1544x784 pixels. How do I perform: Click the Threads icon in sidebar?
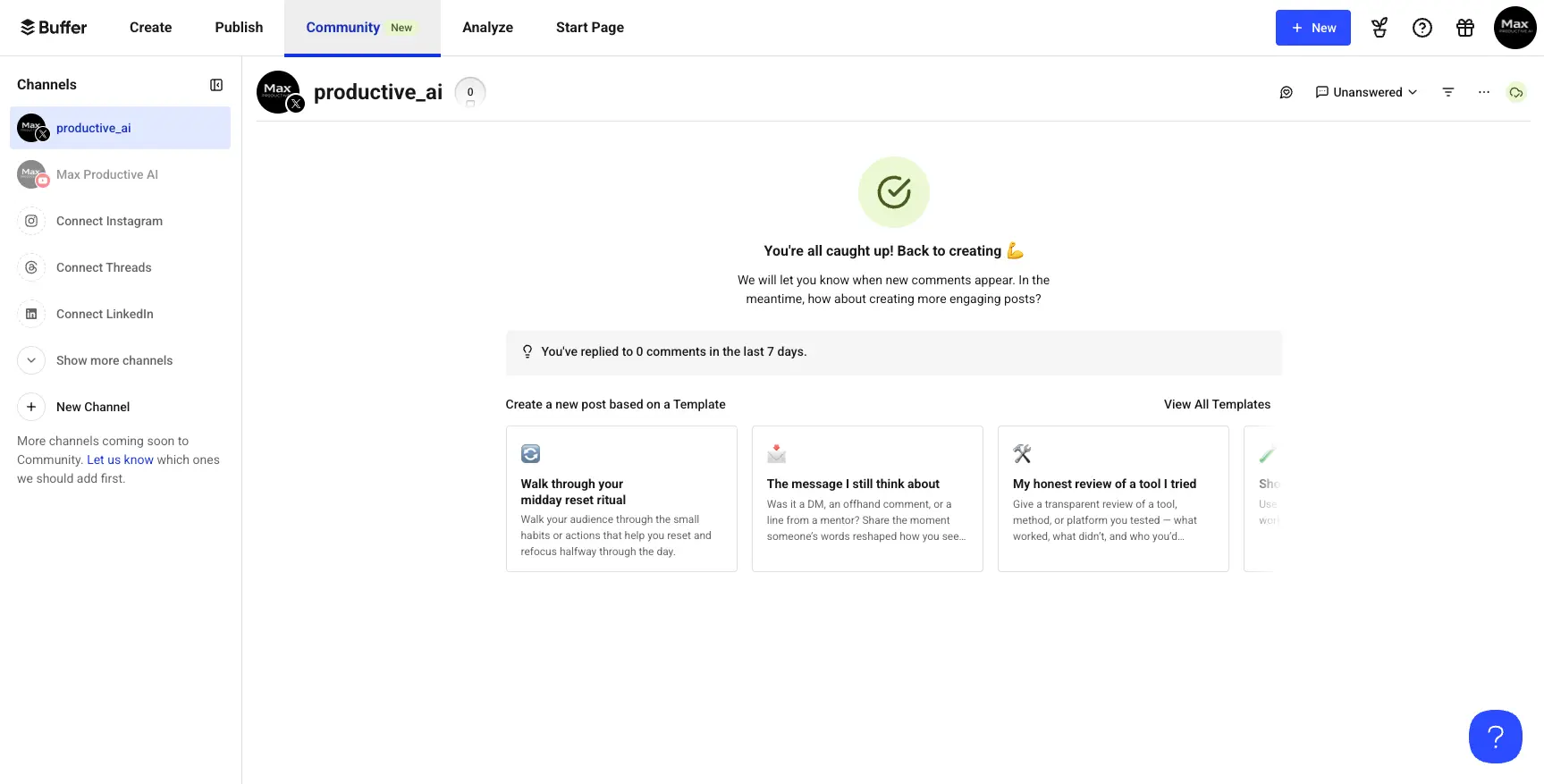pyautogui.click(x=31, y=267)
